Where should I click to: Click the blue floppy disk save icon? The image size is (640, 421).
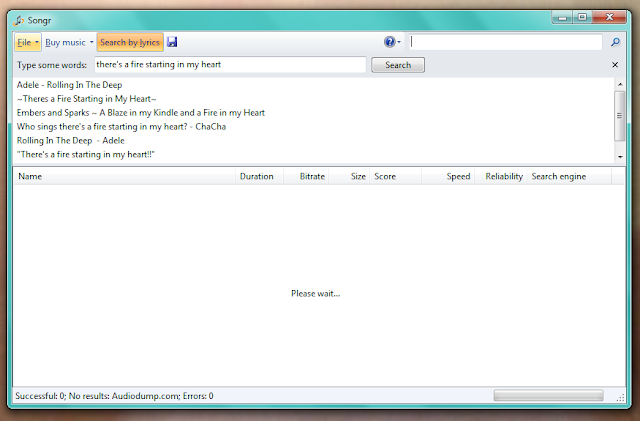[172, 42]
